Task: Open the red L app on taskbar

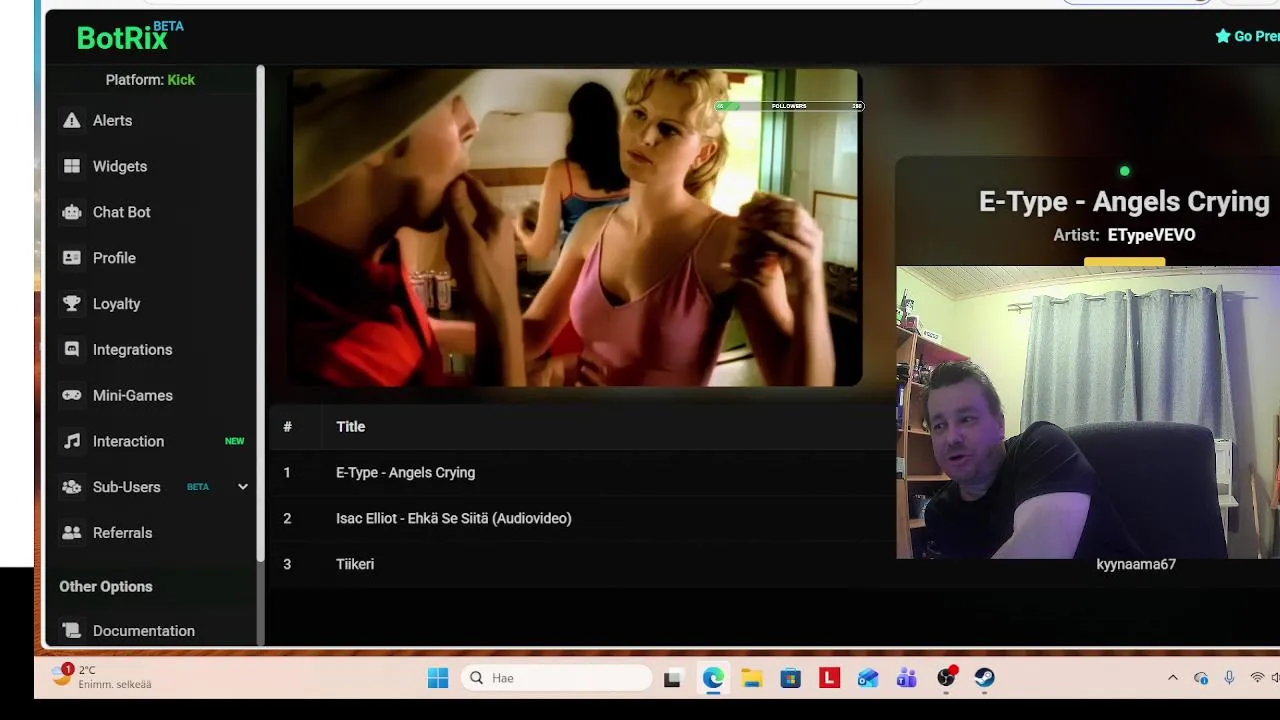Action: [x=829, y=678]
